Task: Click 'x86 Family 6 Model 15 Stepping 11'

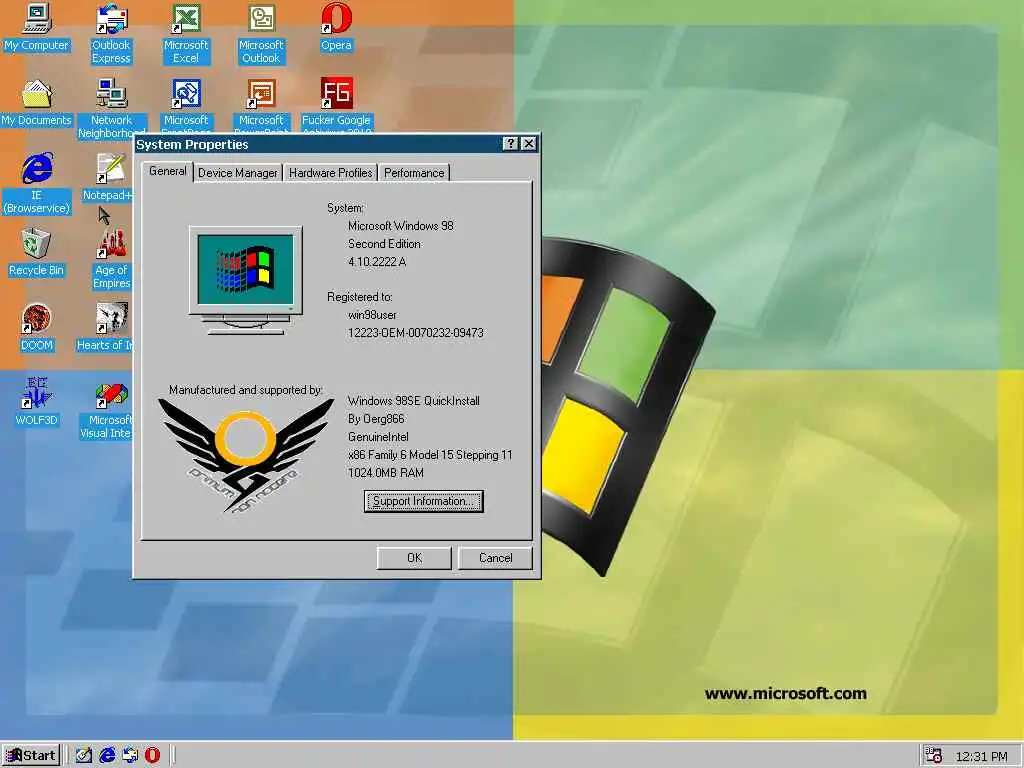Action: coord(430,455)
